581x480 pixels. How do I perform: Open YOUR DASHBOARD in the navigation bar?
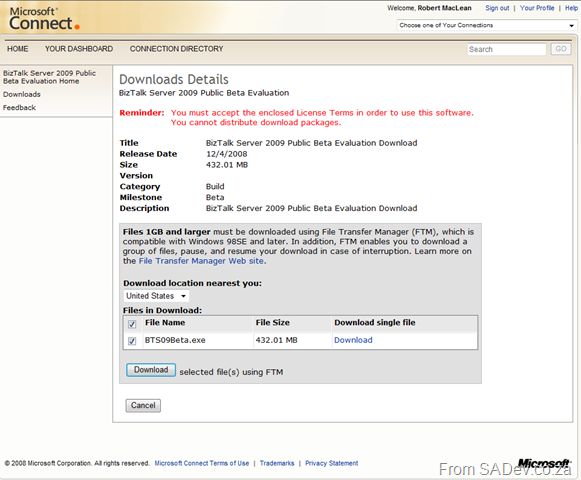[x=79, y=49]
